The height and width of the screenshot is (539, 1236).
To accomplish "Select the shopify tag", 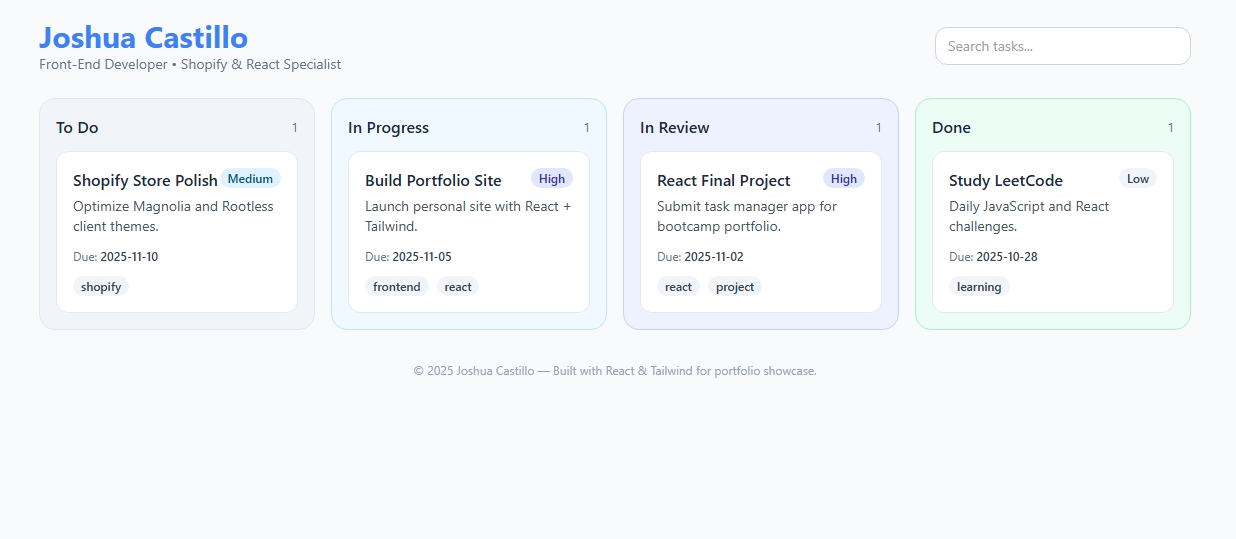I will (101, 287).
